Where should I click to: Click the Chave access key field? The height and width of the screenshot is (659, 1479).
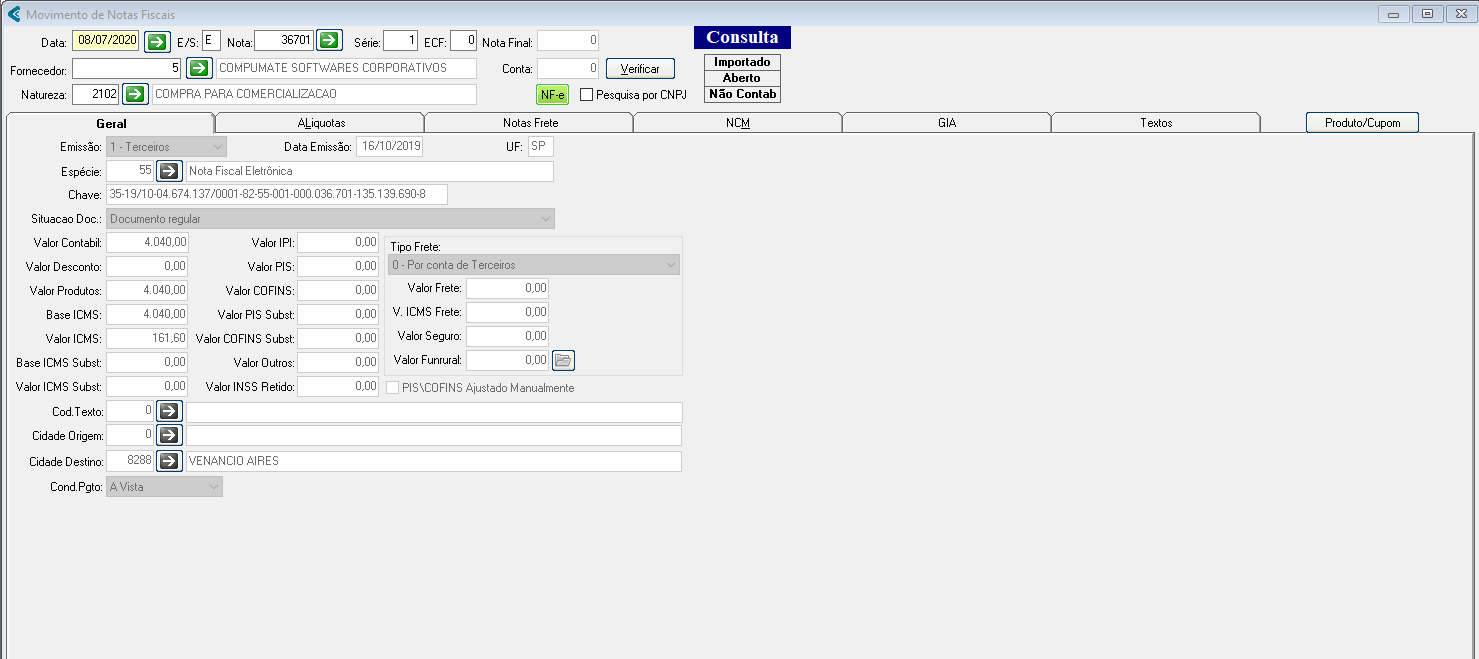click(x=277, y=194)
